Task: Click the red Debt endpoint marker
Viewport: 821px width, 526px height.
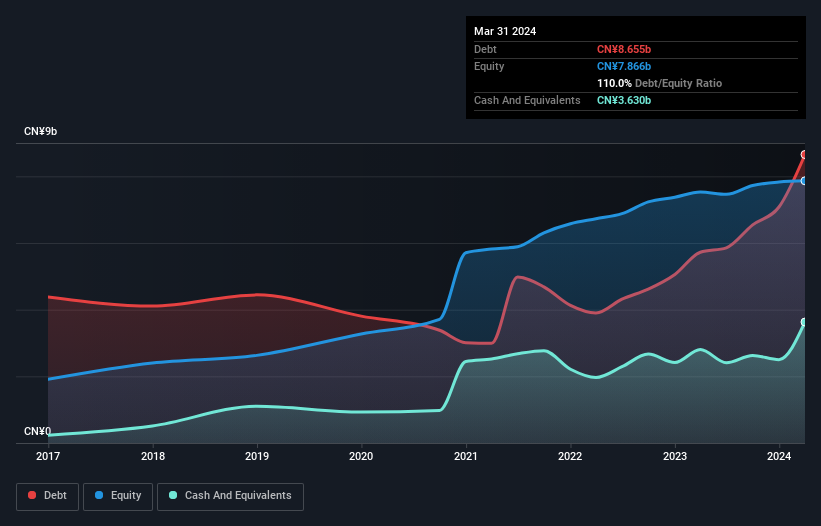Action: point(804,154)
